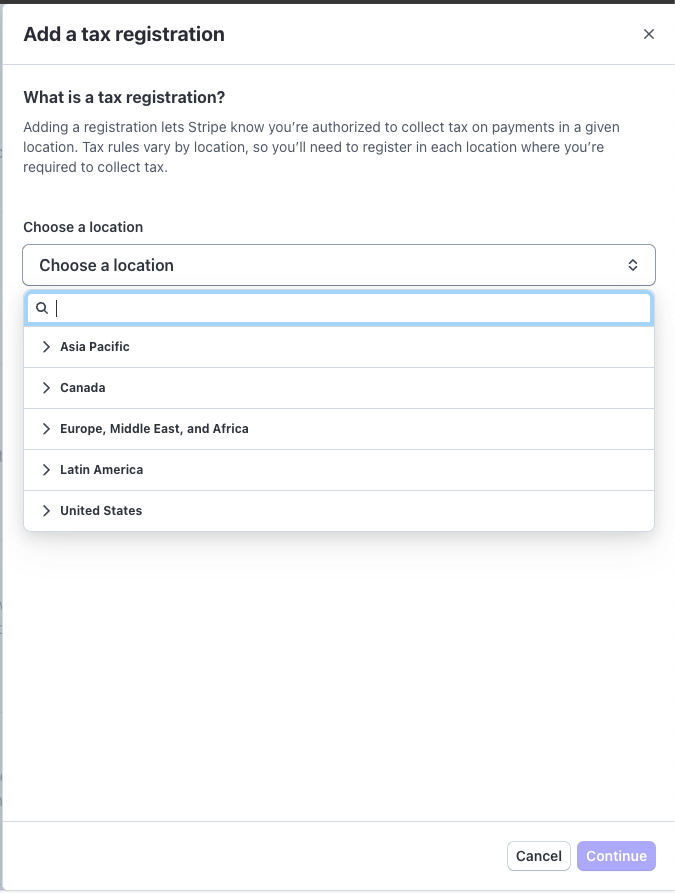Viewport: 675px width, 893px height.
Task: Open the Choose a location dropdown
Action: pyautogui.click(x=338, y=265)
